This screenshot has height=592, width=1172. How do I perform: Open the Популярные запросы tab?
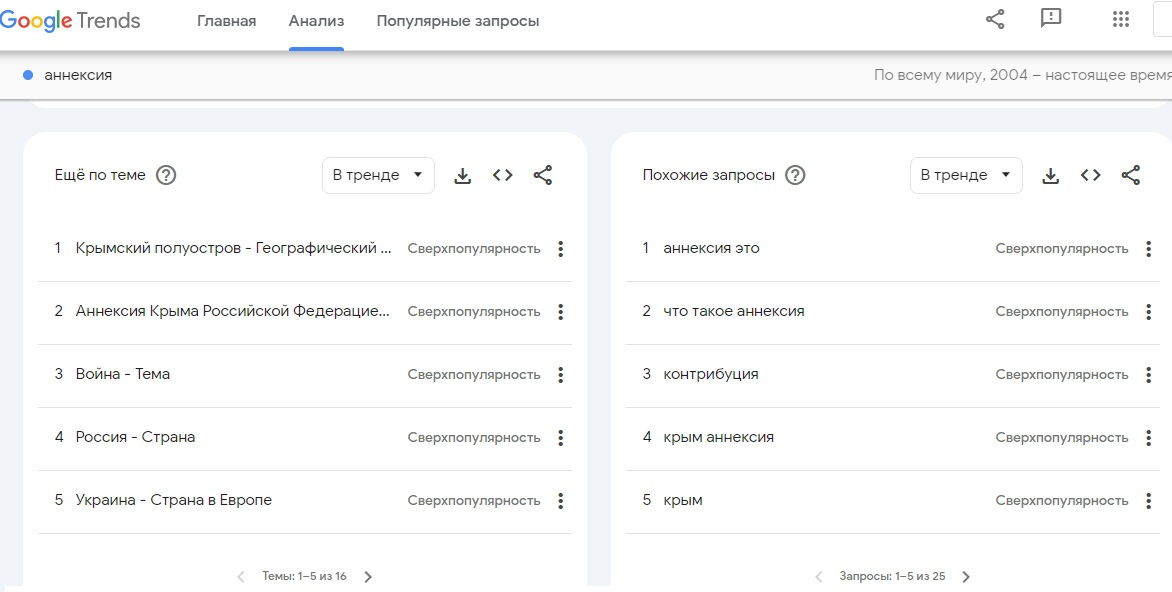tap(457, 21)
